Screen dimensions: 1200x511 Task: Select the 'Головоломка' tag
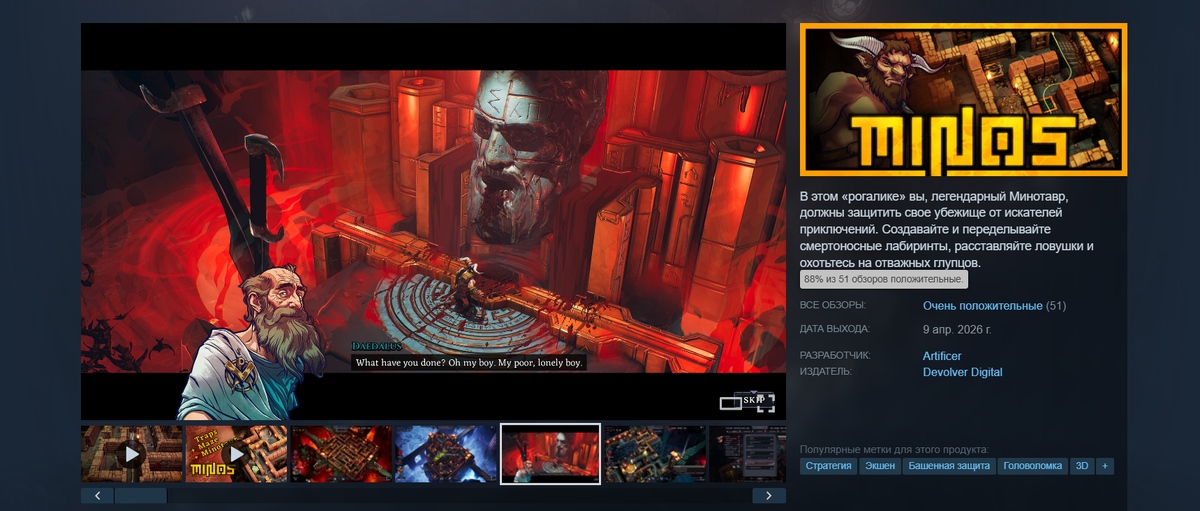point(1032,466)
